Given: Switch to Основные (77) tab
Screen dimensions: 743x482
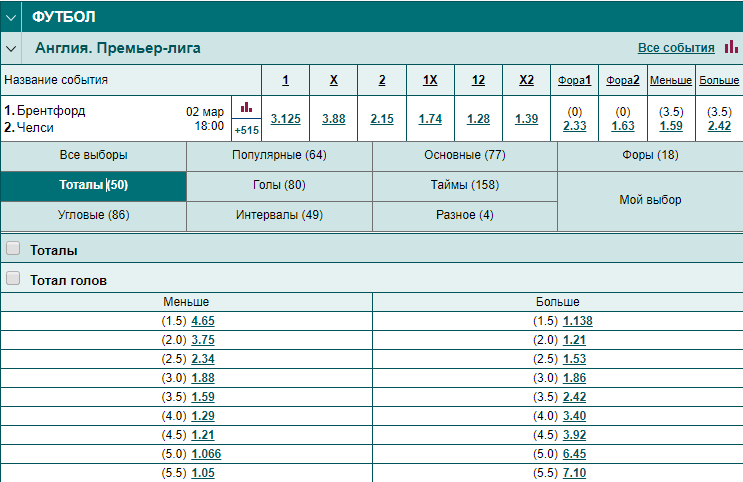Looking at the screenshot, I should coord(465,155).
